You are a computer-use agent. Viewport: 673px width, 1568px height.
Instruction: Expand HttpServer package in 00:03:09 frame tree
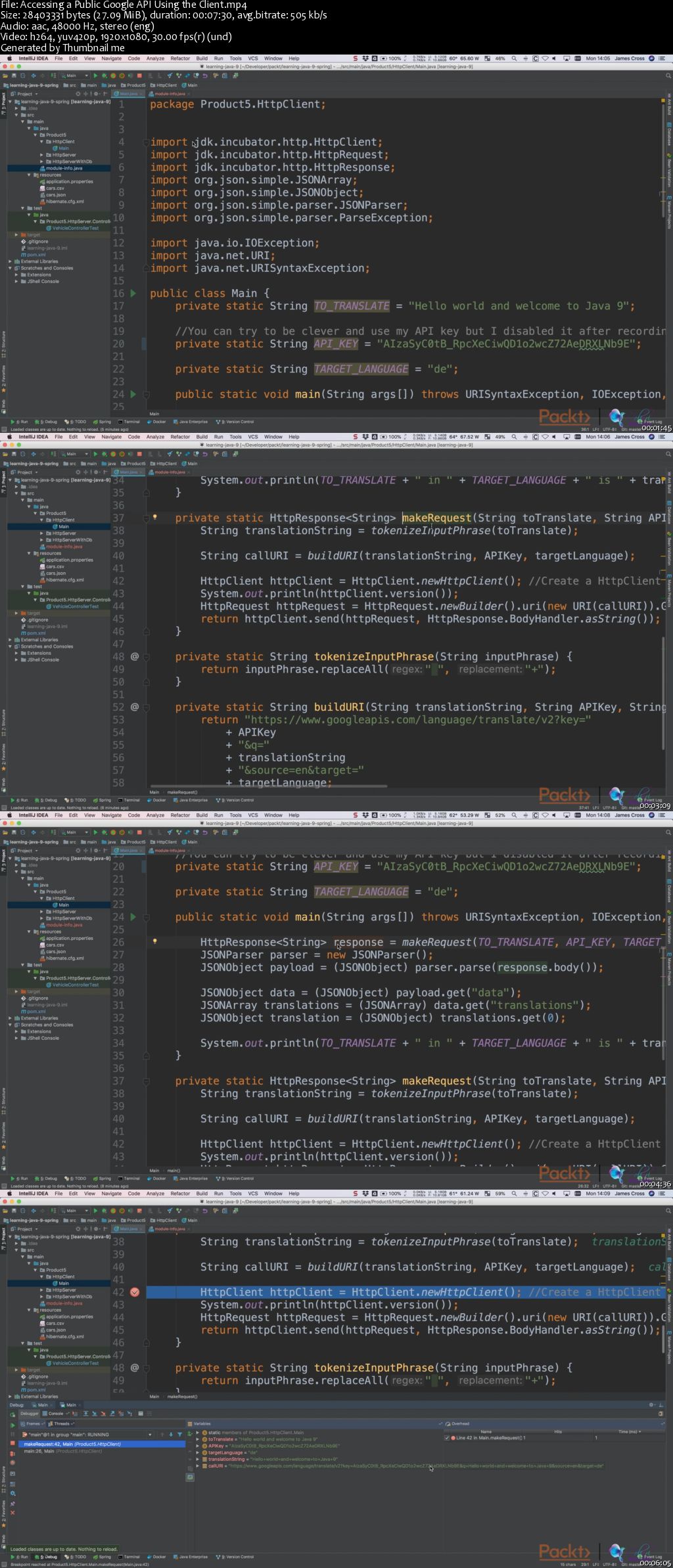[x=41, y=533]
